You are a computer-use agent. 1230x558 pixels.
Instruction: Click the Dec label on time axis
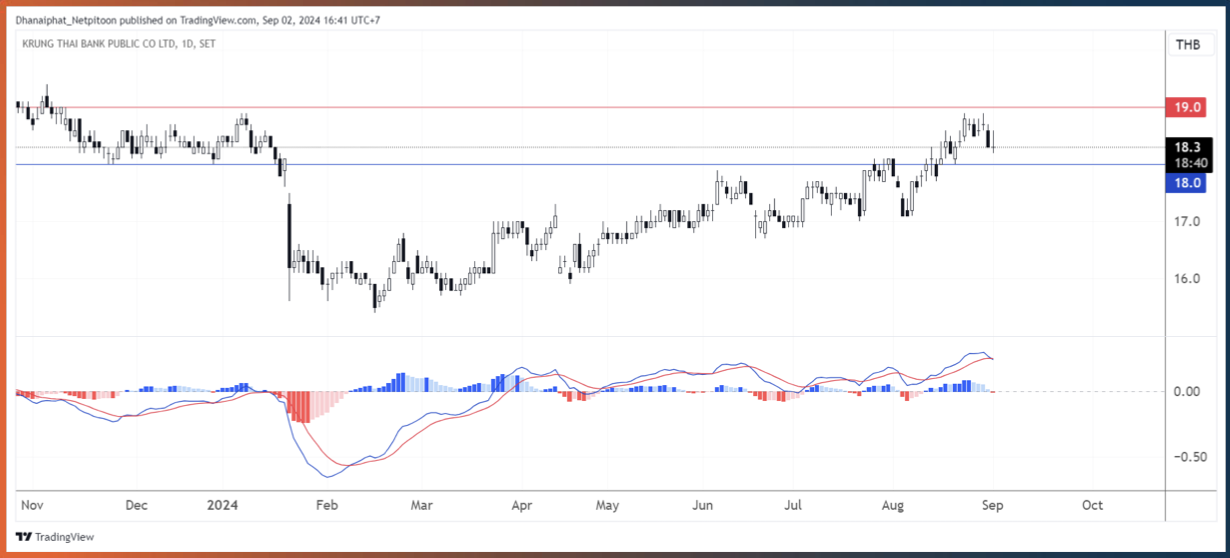point(137,506)
